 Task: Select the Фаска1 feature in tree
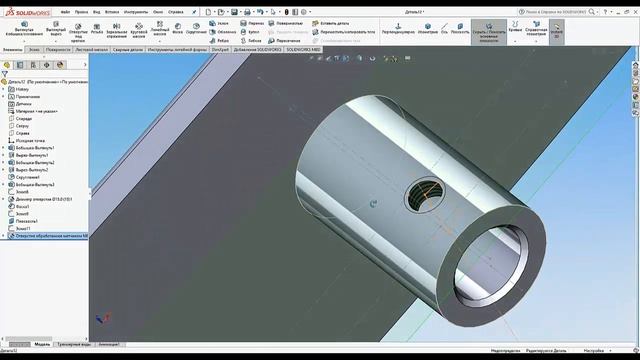tap(19, 207)
